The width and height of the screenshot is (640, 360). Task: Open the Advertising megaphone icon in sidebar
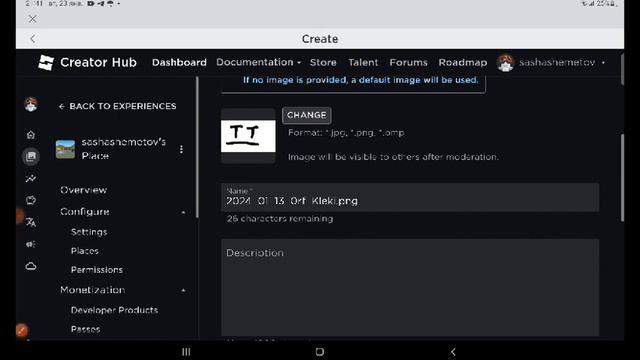click(31, 244)
